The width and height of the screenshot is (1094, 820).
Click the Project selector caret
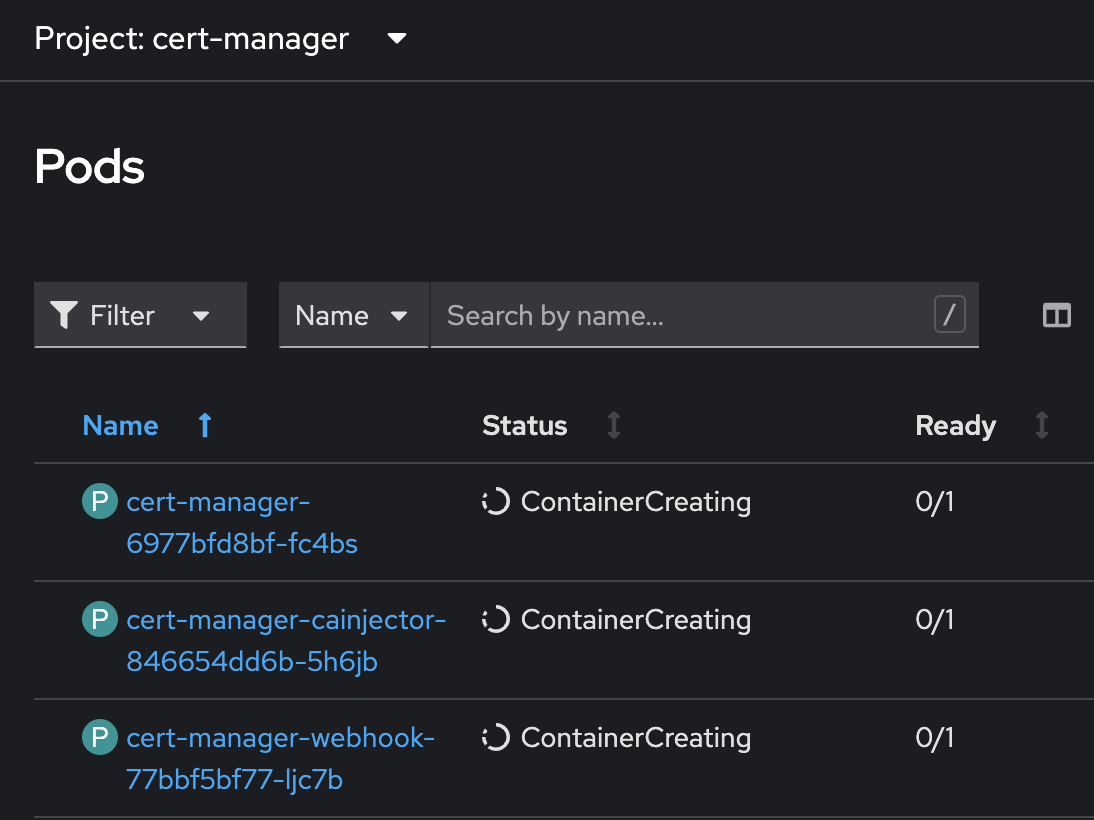[x=396, y=39]
